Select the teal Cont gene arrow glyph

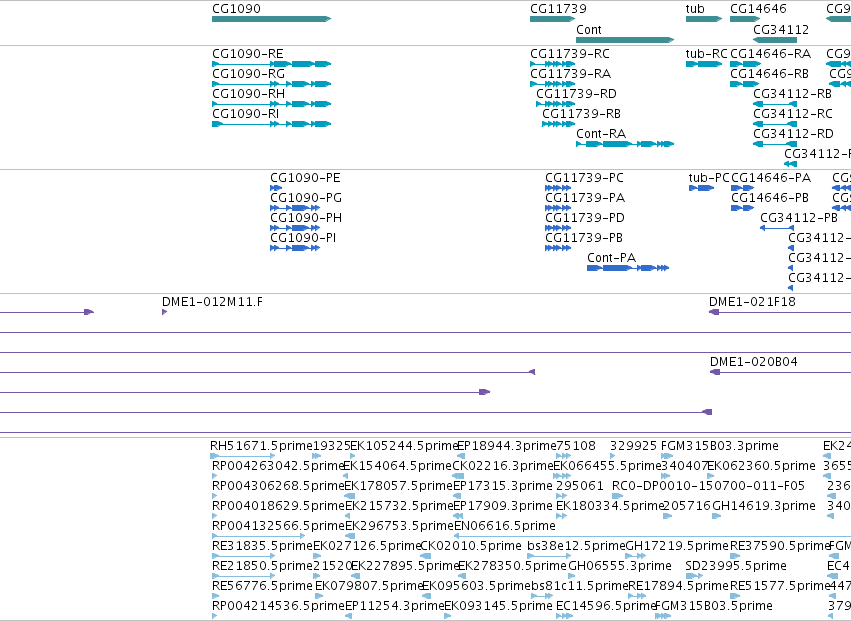[x=625, y=40]
